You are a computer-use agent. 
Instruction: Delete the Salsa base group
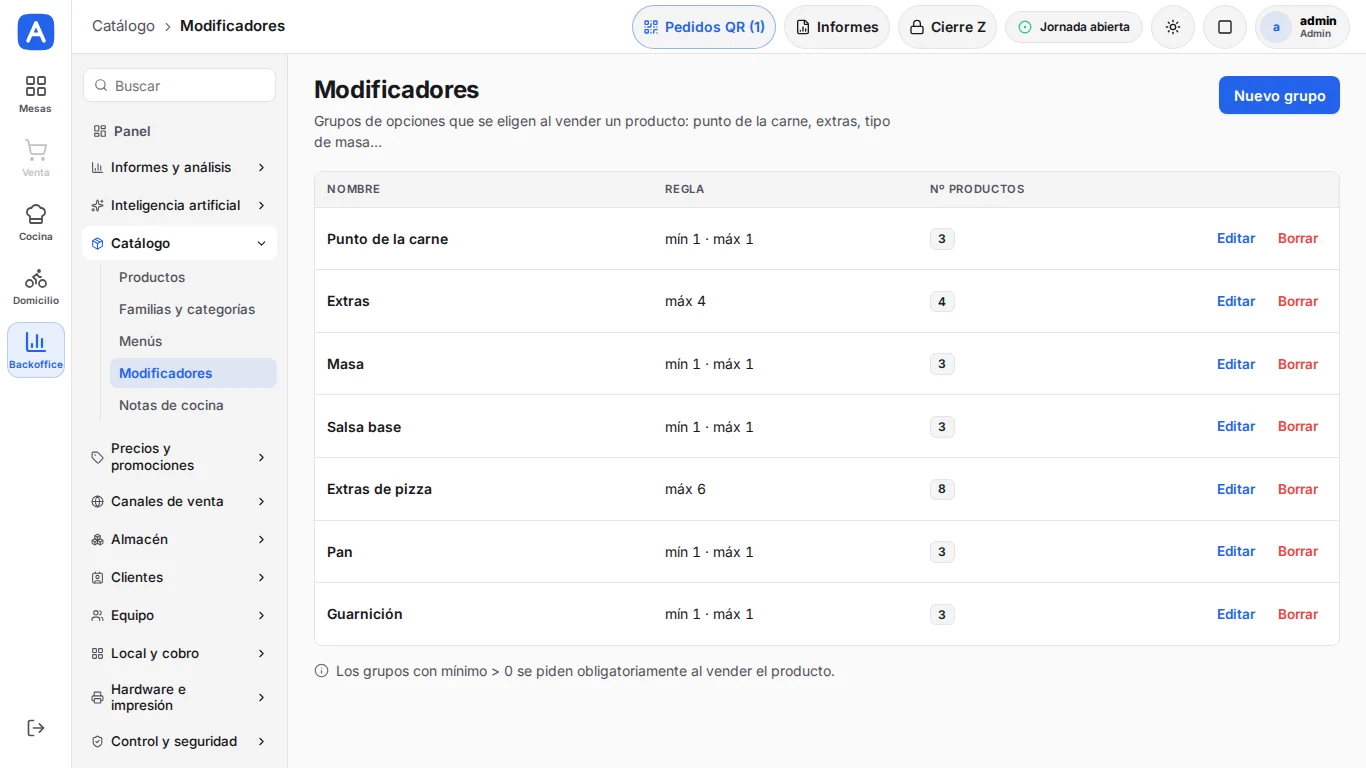point(1298,426)
